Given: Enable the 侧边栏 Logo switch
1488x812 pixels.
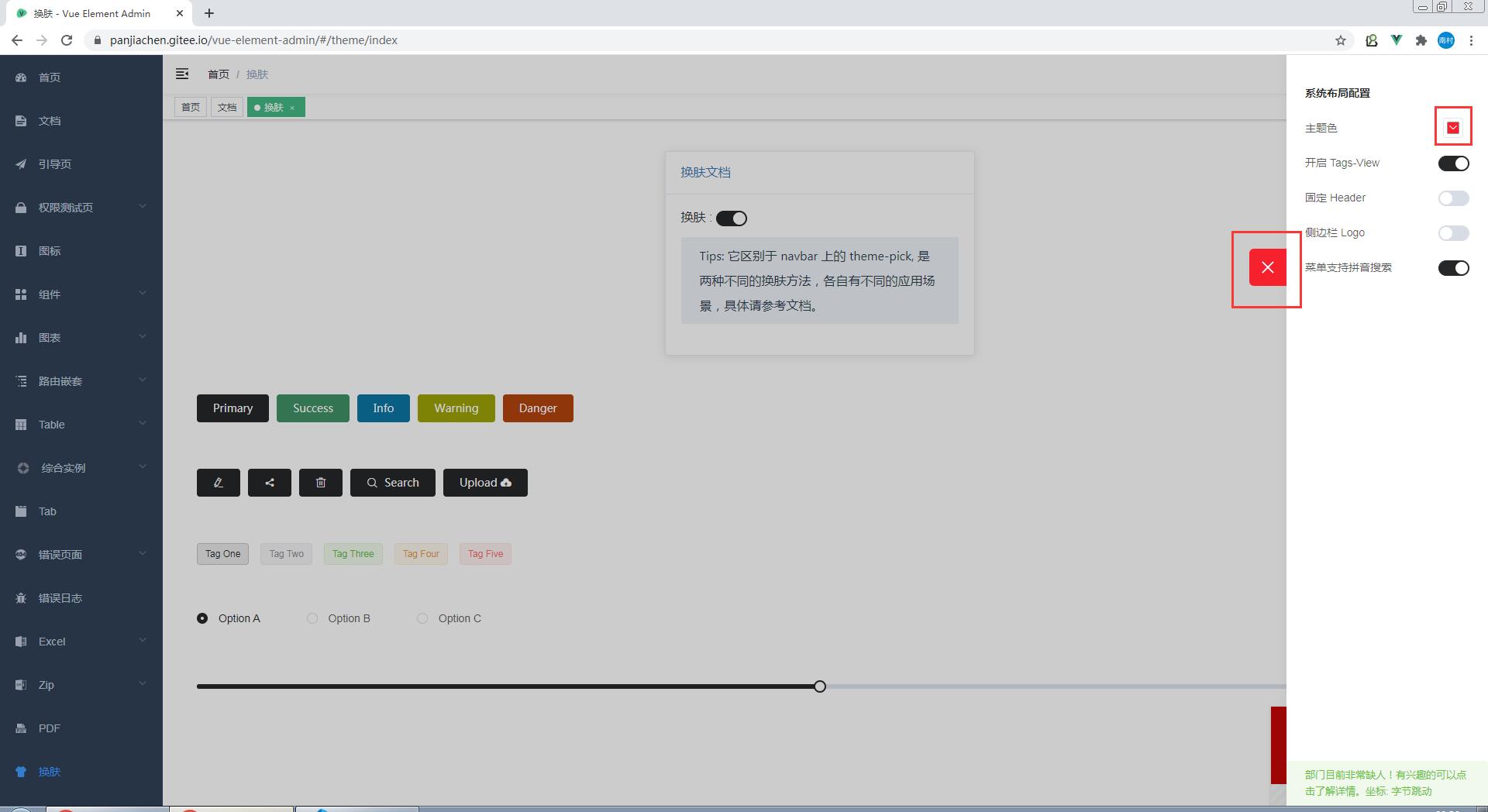Looking at the screenshot, I should click(1454, 233).
